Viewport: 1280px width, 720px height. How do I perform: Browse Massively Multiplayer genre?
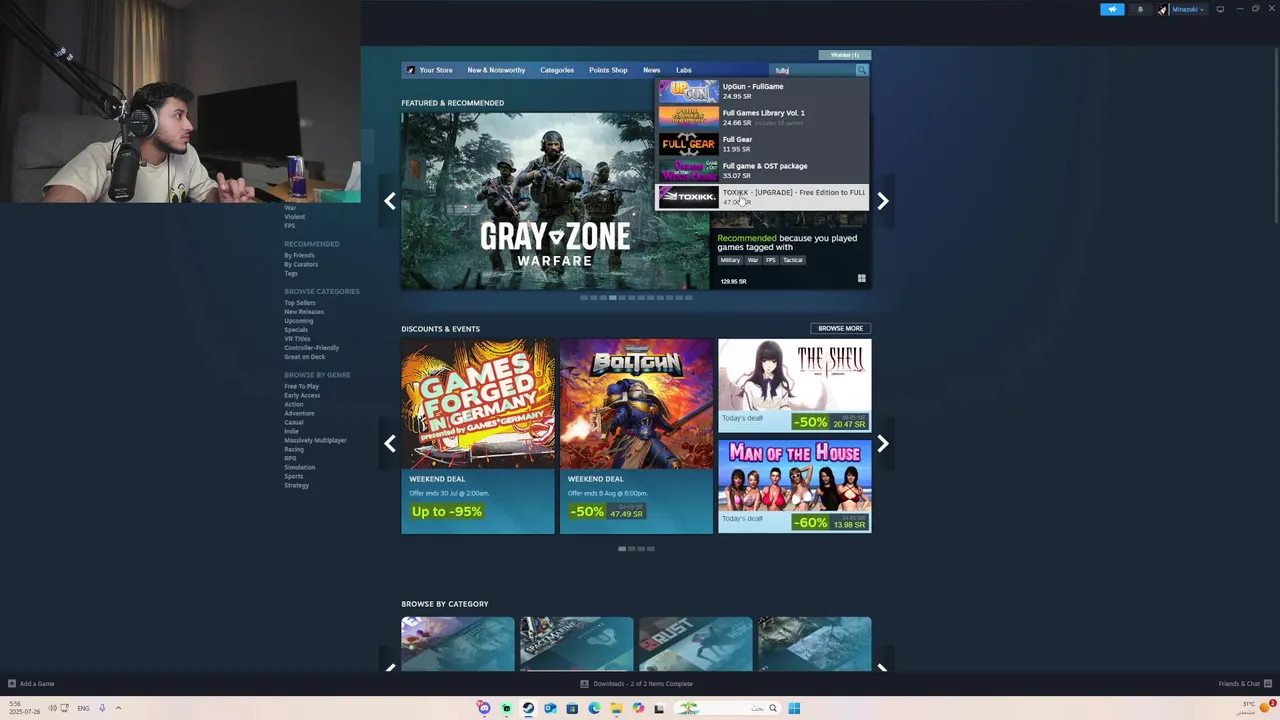(x=315, y=440)
